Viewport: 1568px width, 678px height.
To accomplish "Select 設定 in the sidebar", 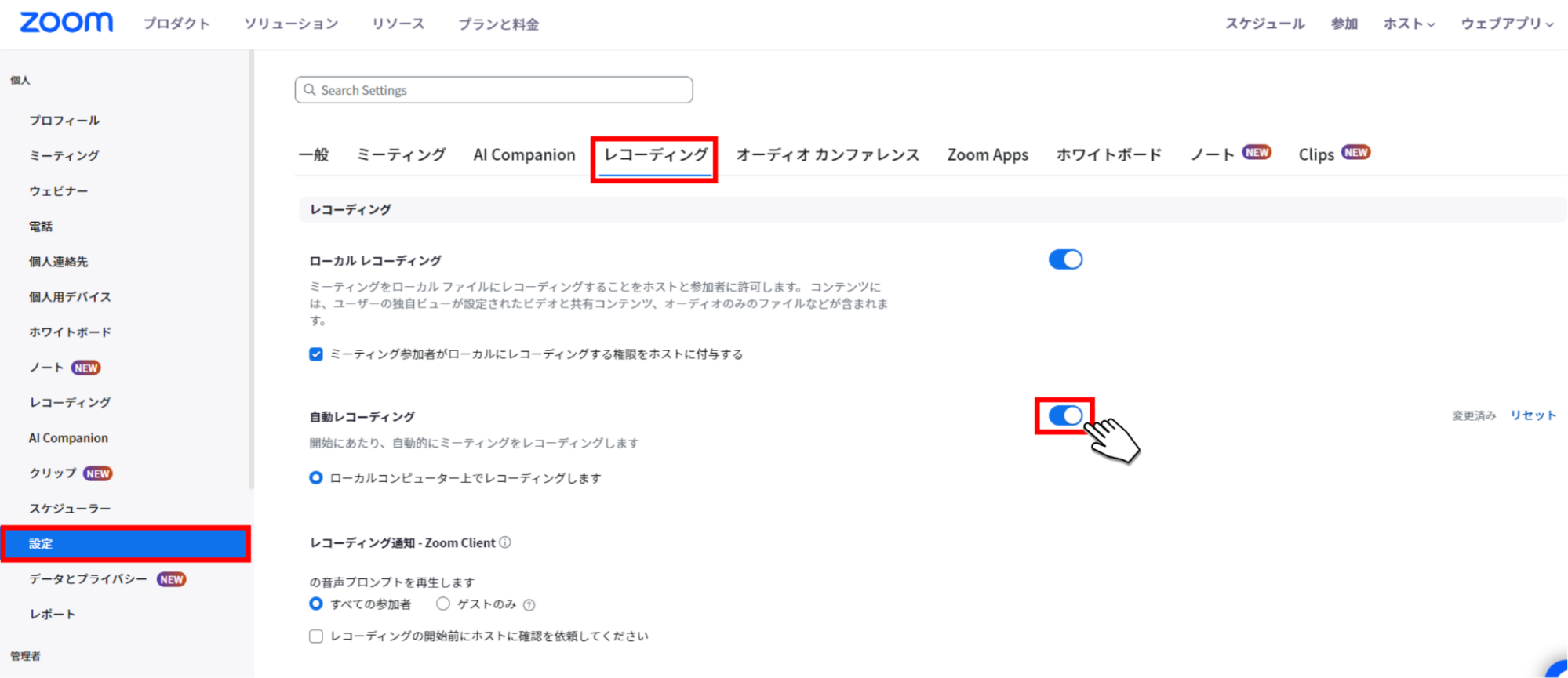I will 126,544.
